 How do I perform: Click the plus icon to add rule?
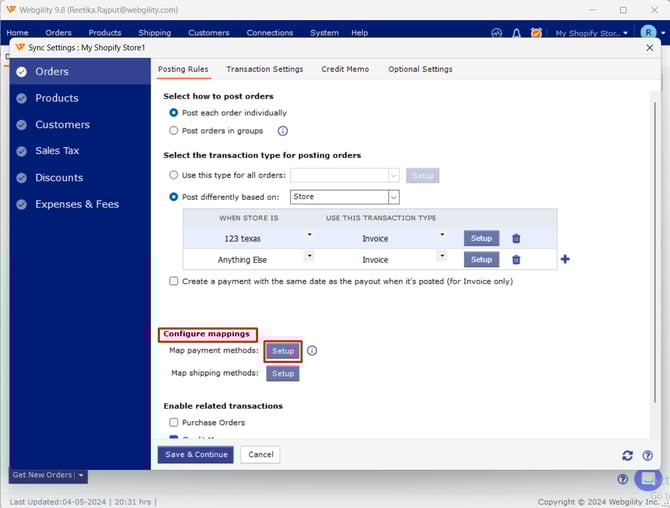565,259
